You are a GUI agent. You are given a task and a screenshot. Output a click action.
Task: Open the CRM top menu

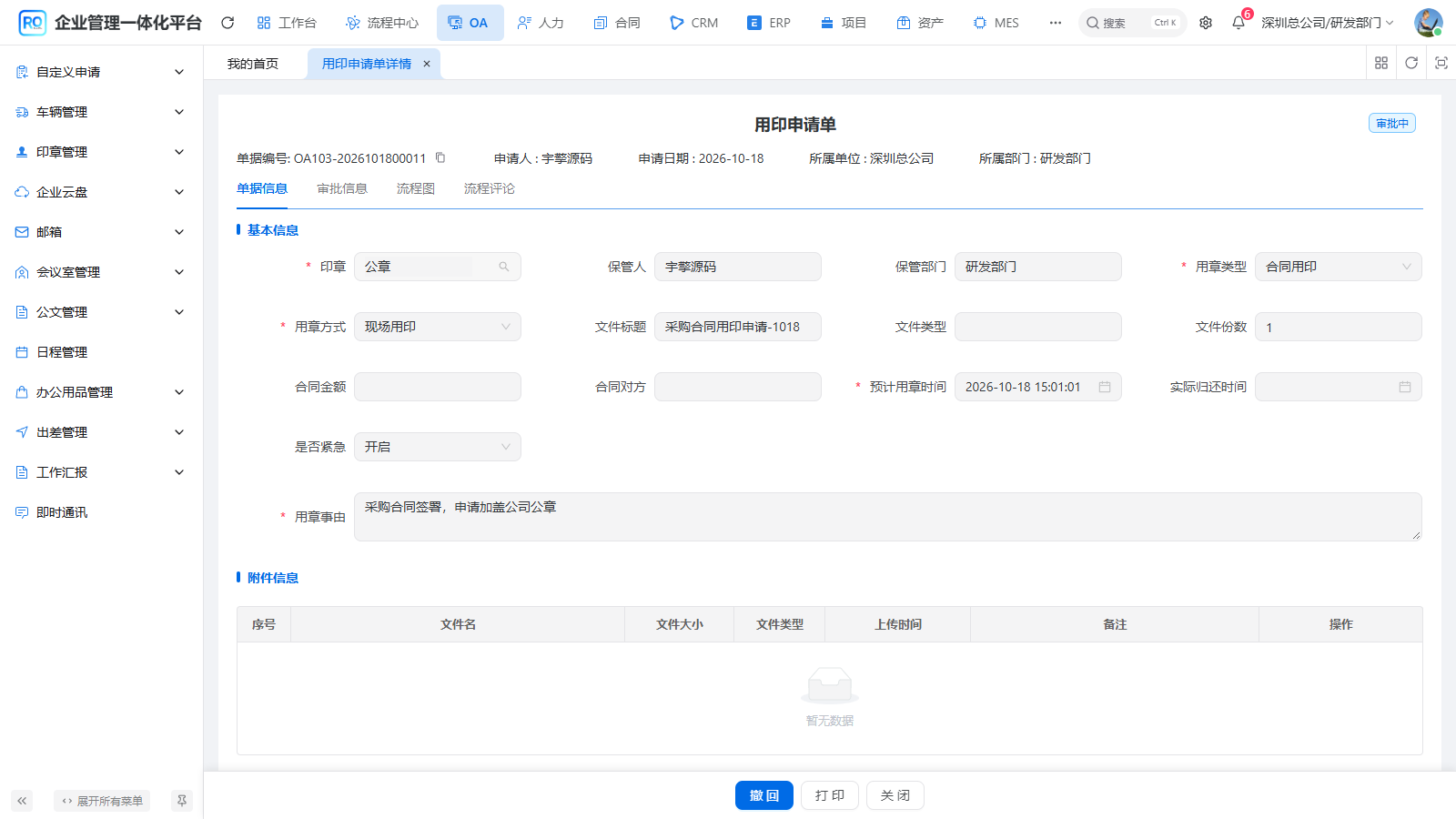(x=694, y=23)
